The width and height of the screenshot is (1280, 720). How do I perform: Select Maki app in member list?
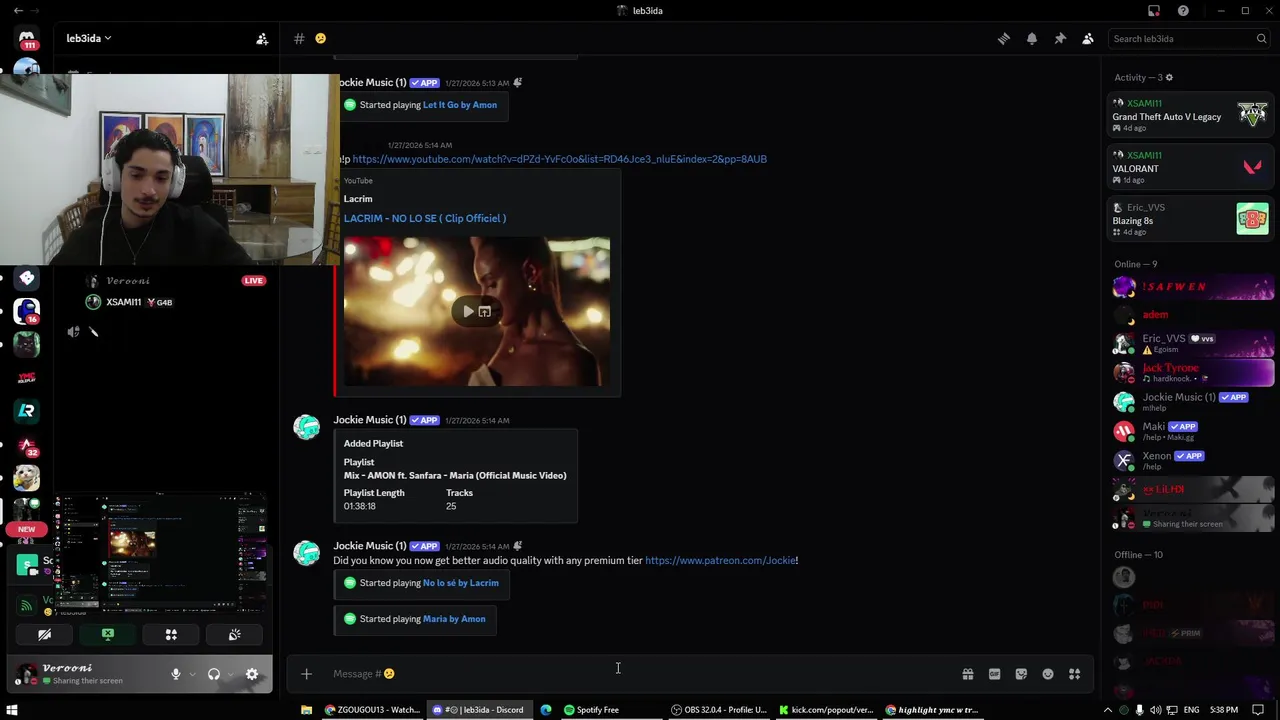1192,431
